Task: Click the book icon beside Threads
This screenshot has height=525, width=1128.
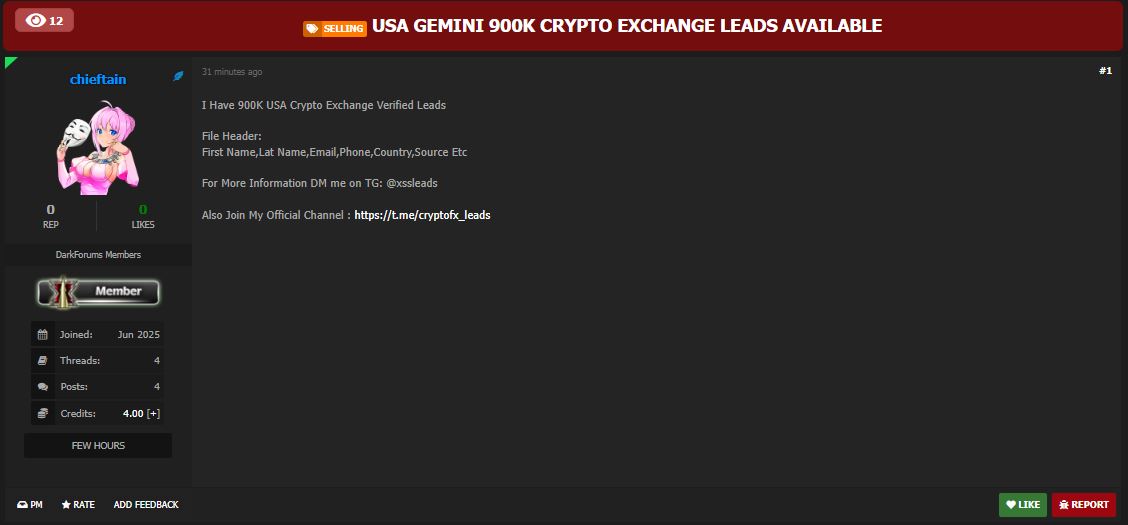Action: coord(43,360)
